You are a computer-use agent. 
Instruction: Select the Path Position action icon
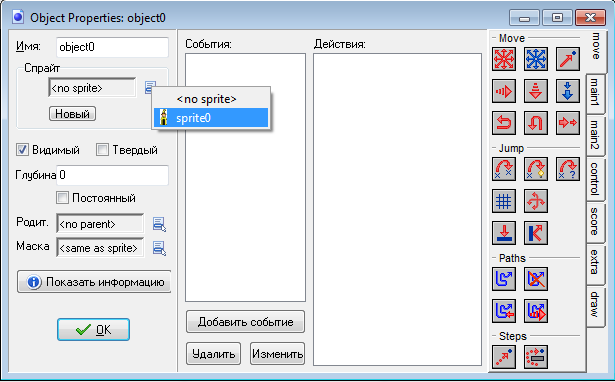(x=504, y=311)
